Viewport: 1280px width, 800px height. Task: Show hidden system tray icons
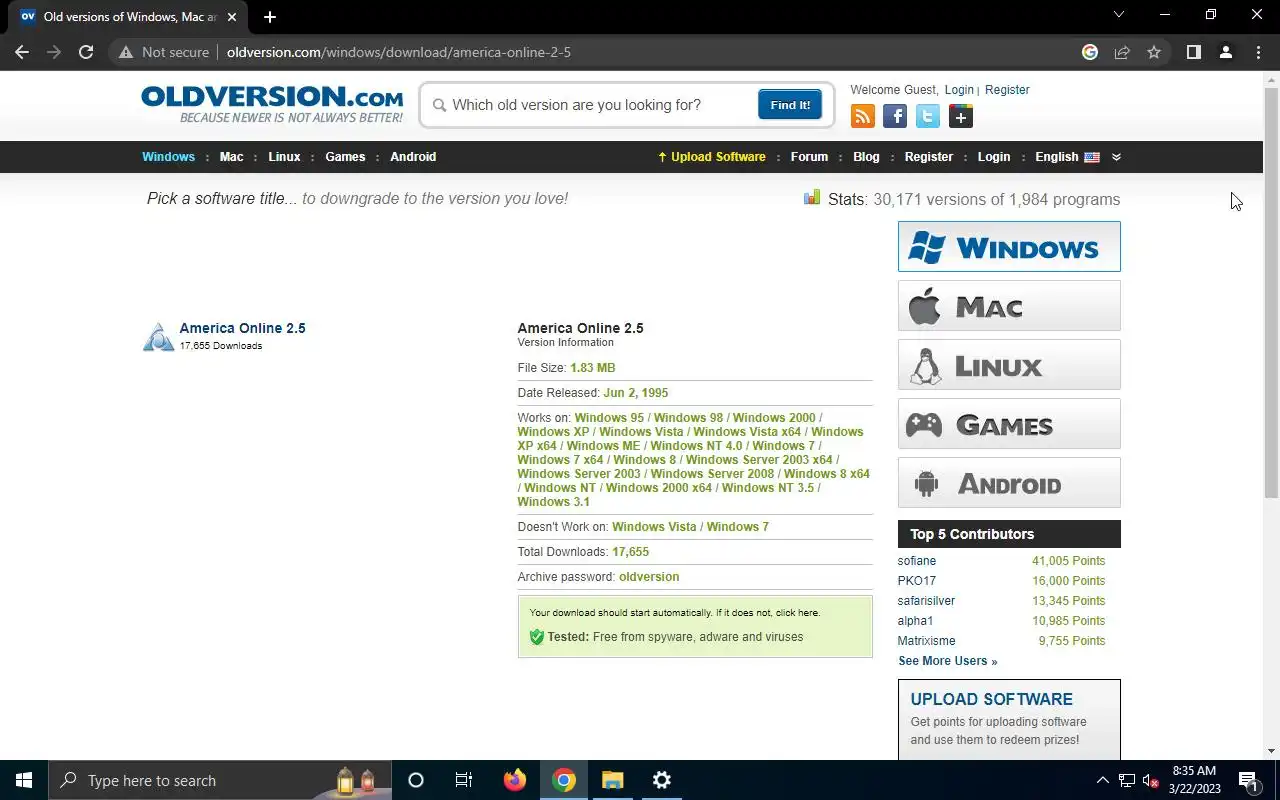(1103, 780)
